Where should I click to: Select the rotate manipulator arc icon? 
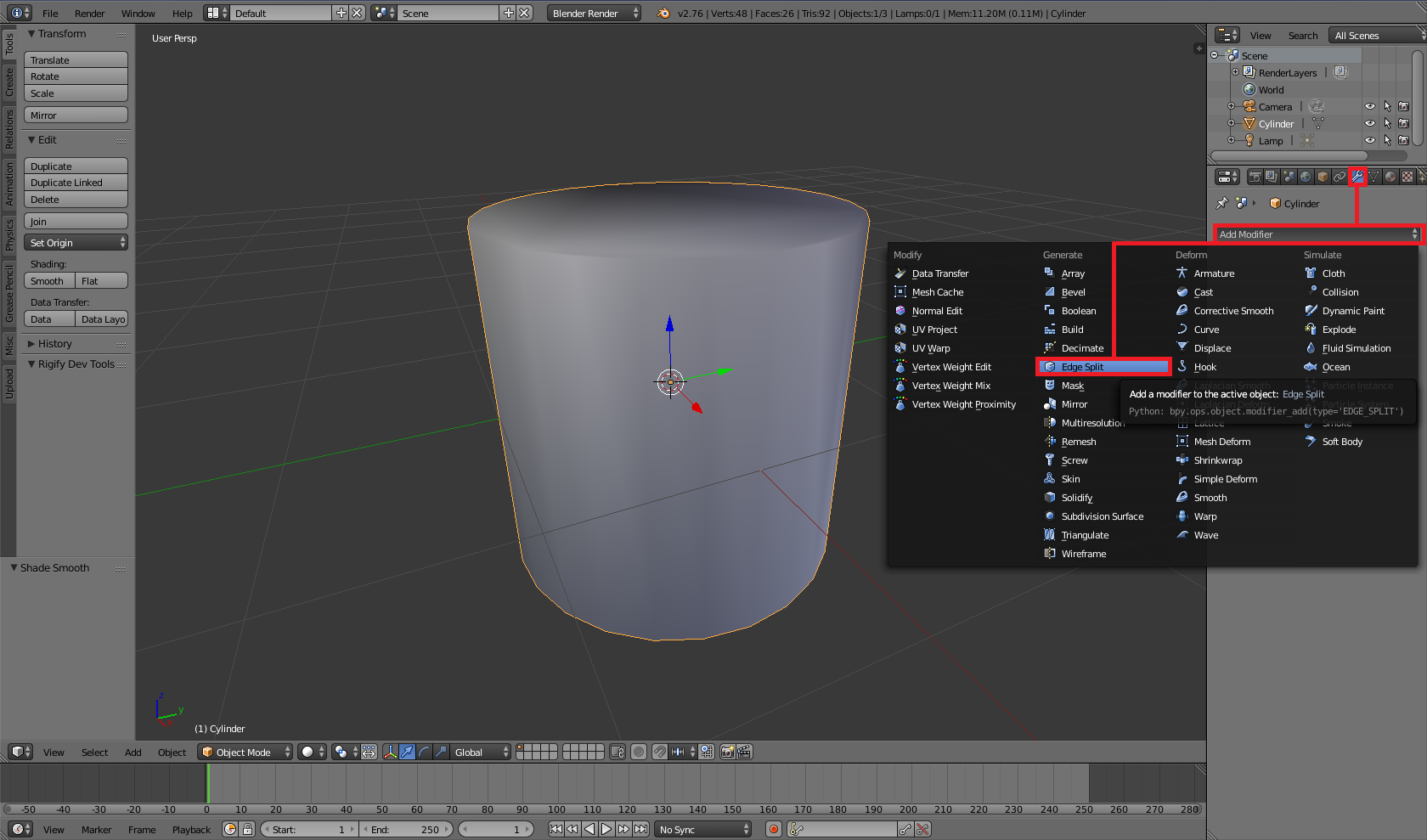point(425,752)
